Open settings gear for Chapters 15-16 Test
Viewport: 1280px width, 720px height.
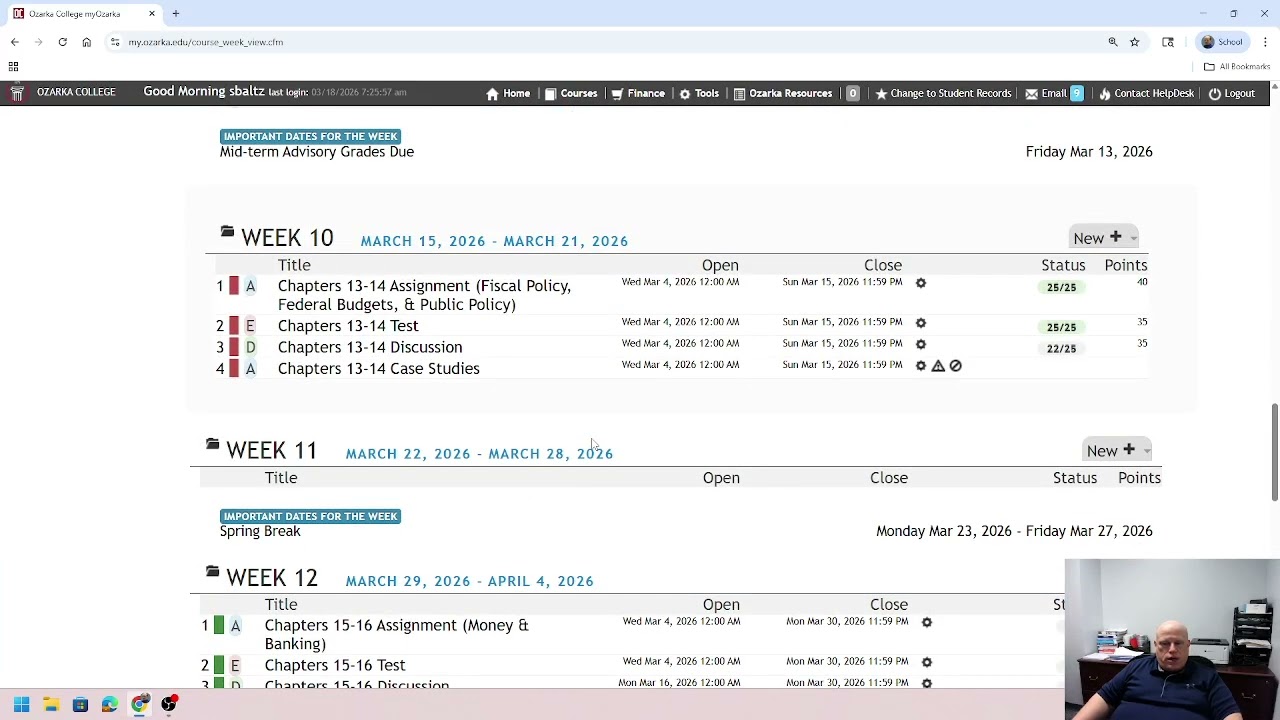click(927, 662)
